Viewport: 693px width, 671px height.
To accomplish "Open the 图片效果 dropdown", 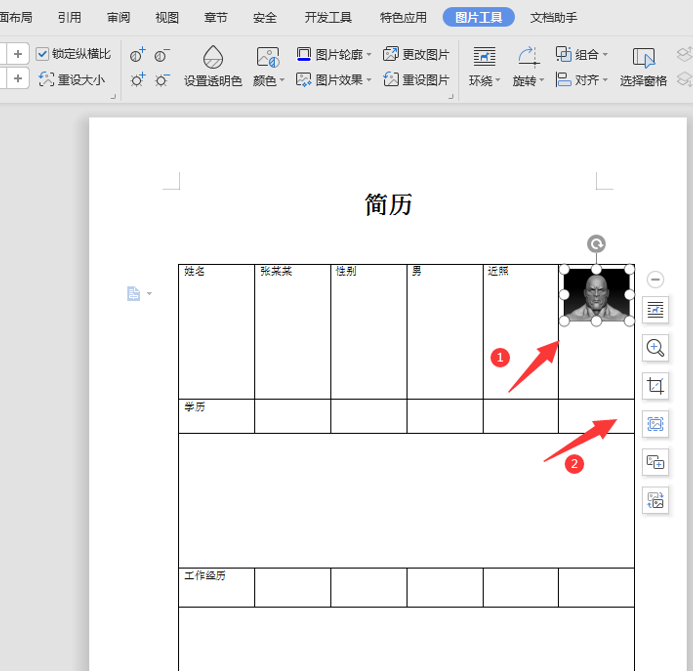I will point(334,80).
